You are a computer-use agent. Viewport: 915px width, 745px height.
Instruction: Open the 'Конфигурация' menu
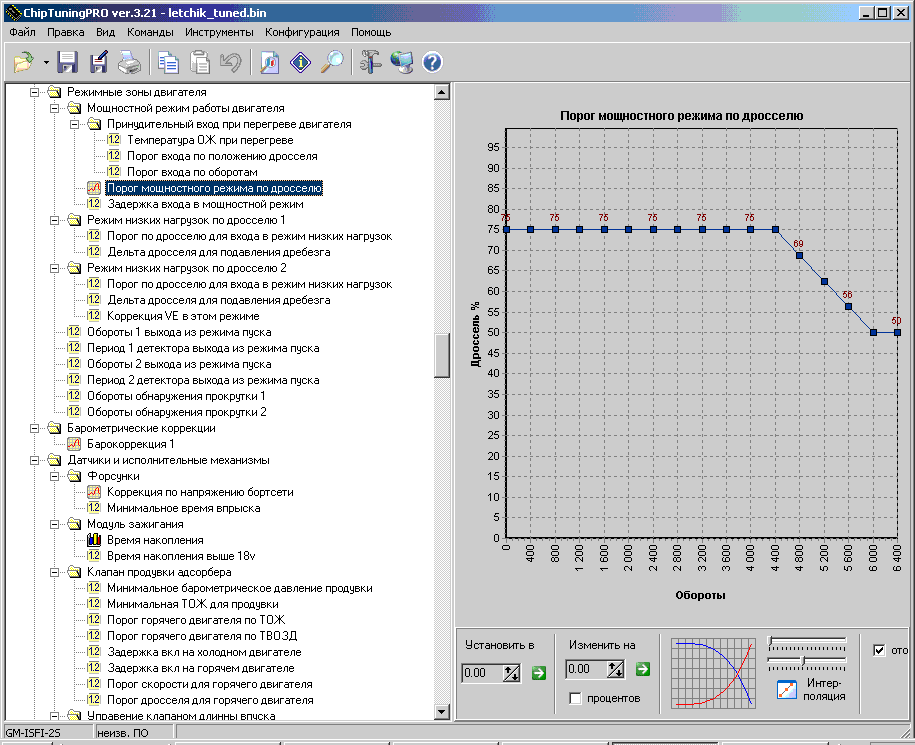[x=302, y=32]
